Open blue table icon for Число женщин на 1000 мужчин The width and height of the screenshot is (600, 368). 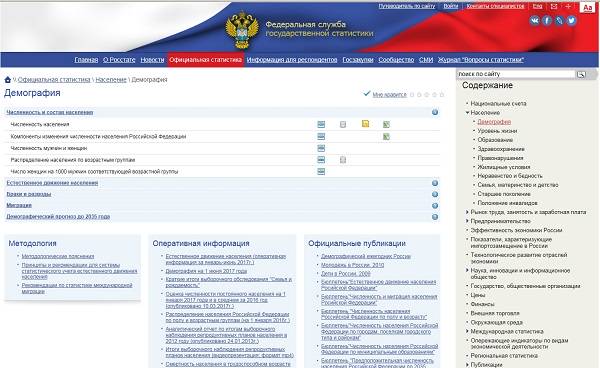point(321,171)
